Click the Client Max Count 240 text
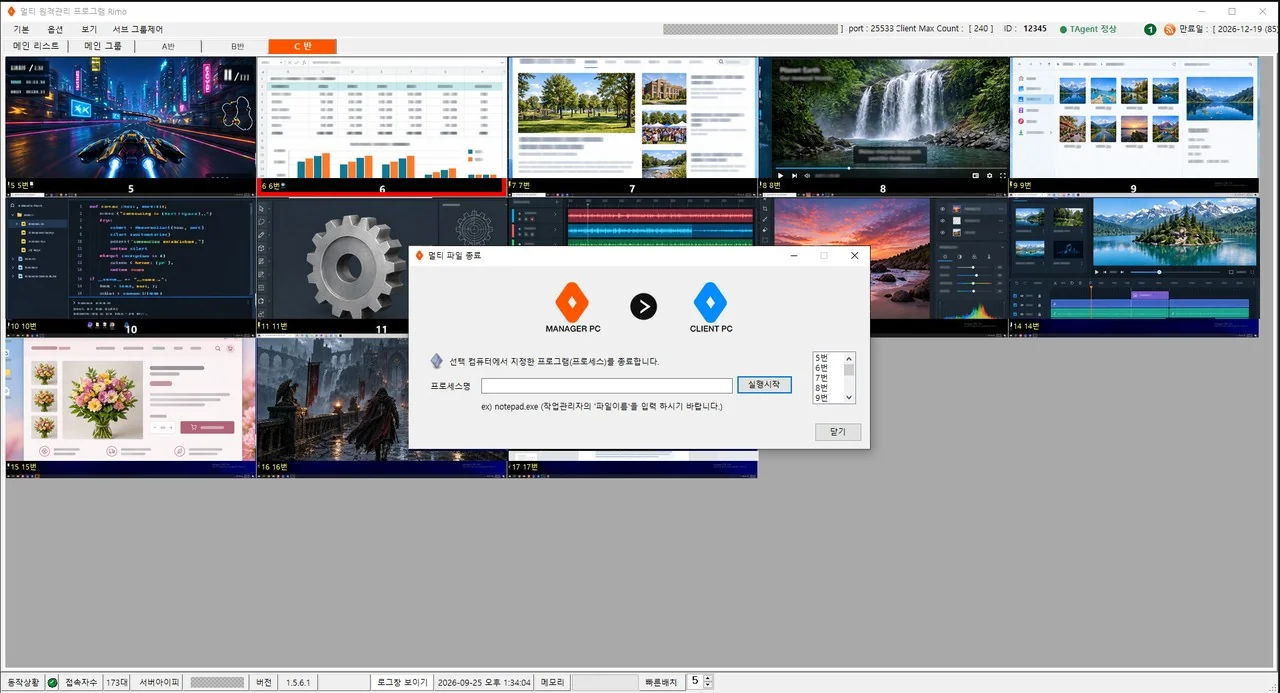 click(945, 29)
